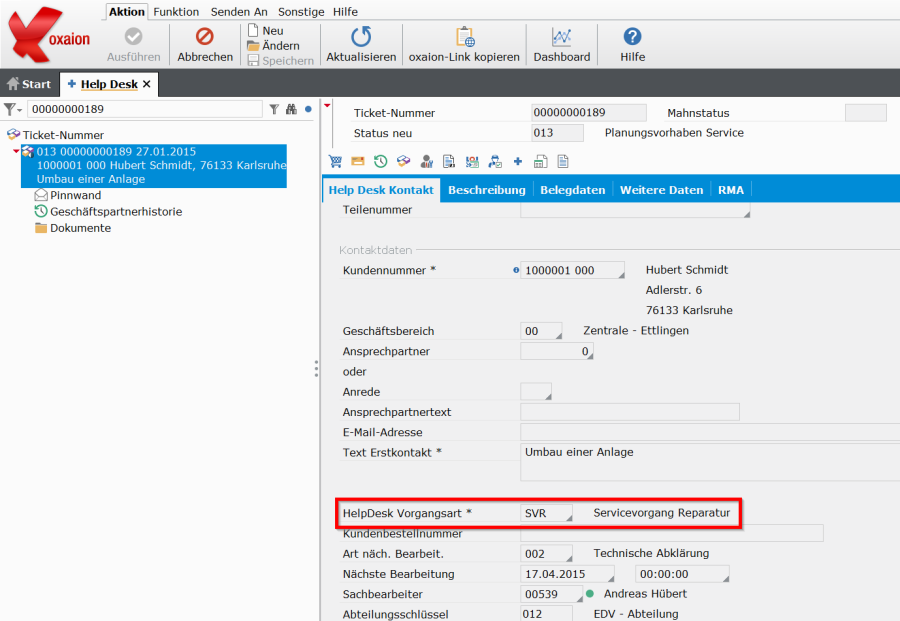The width and height of the screenshot is (900, 621).
Task: Click the Neu button
Action: pyautogui.click(x=266, y=30)
